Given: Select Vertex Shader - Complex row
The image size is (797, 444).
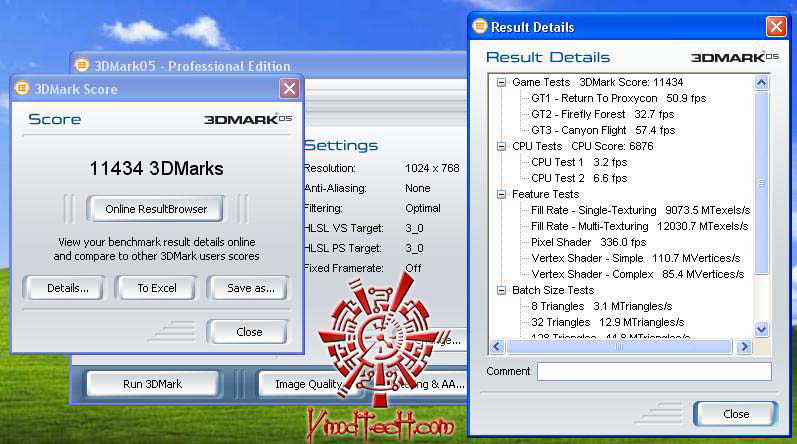Looking at the screenshot, I should click(637, 274).
